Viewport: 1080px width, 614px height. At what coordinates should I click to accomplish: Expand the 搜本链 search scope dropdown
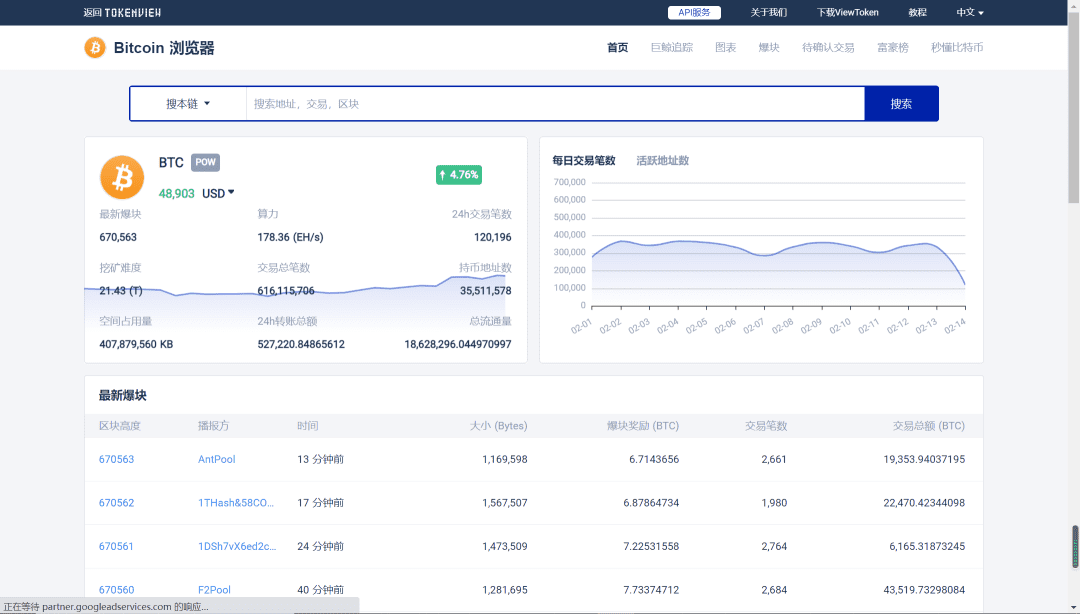[x=188, y=104]
